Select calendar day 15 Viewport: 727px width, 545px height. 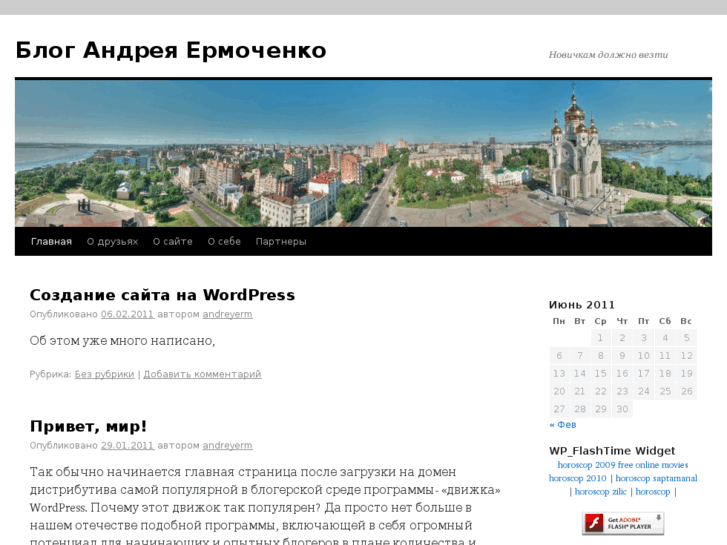pos(600,373)
